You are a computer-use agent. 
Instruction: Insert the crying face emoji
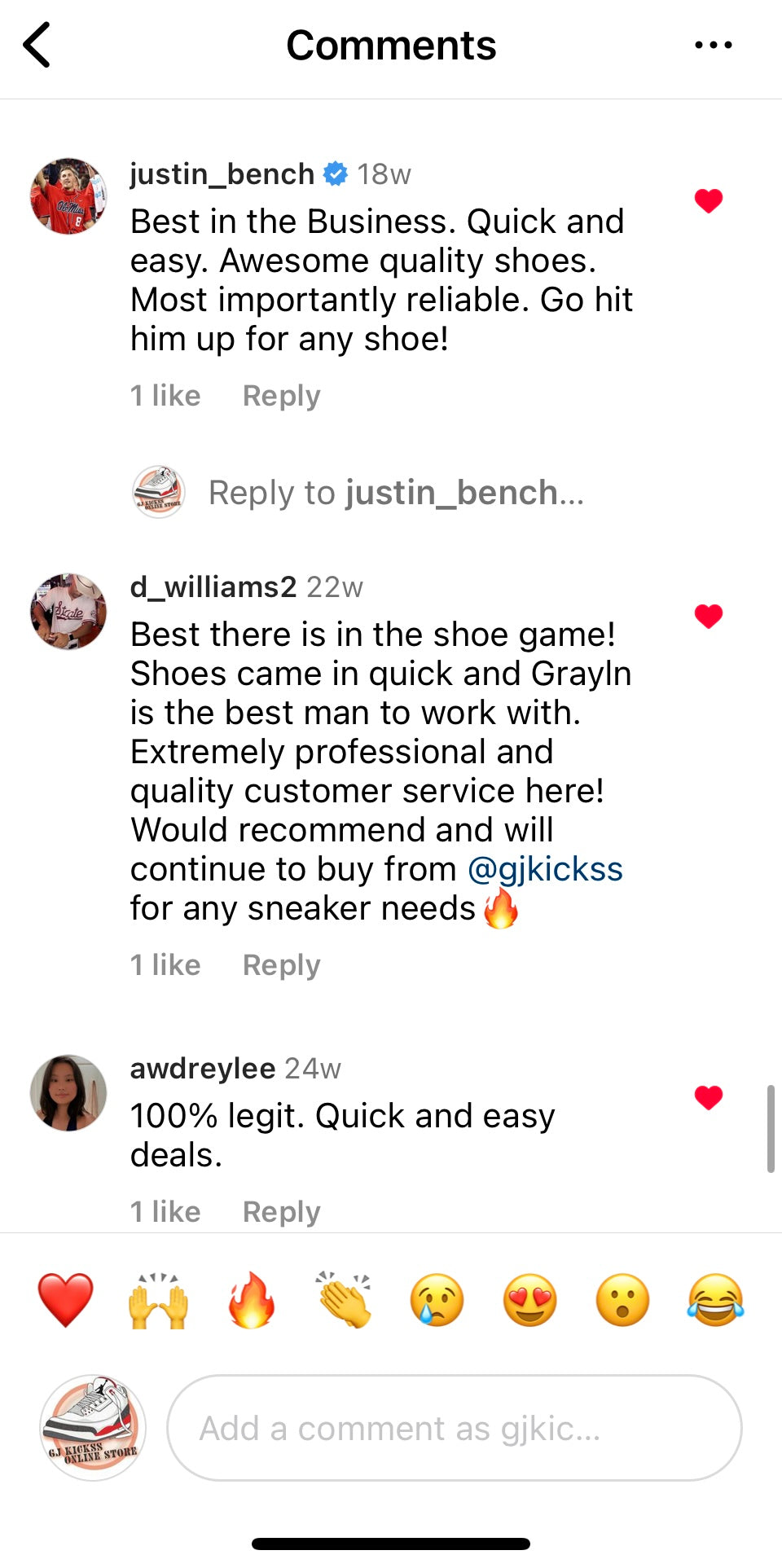click(x=437, y=1300)
